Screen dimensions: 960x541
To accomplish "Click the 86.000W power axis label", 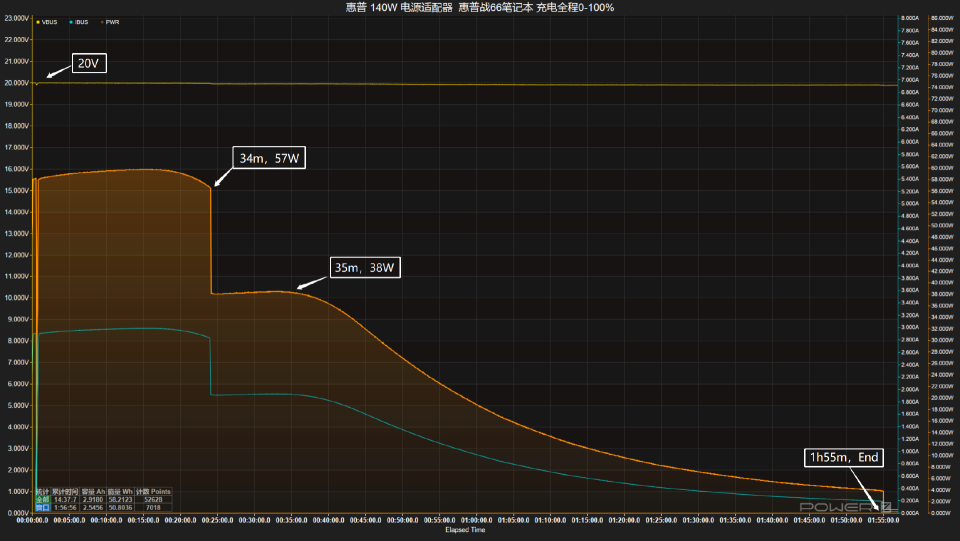I will tap(942, 18).
